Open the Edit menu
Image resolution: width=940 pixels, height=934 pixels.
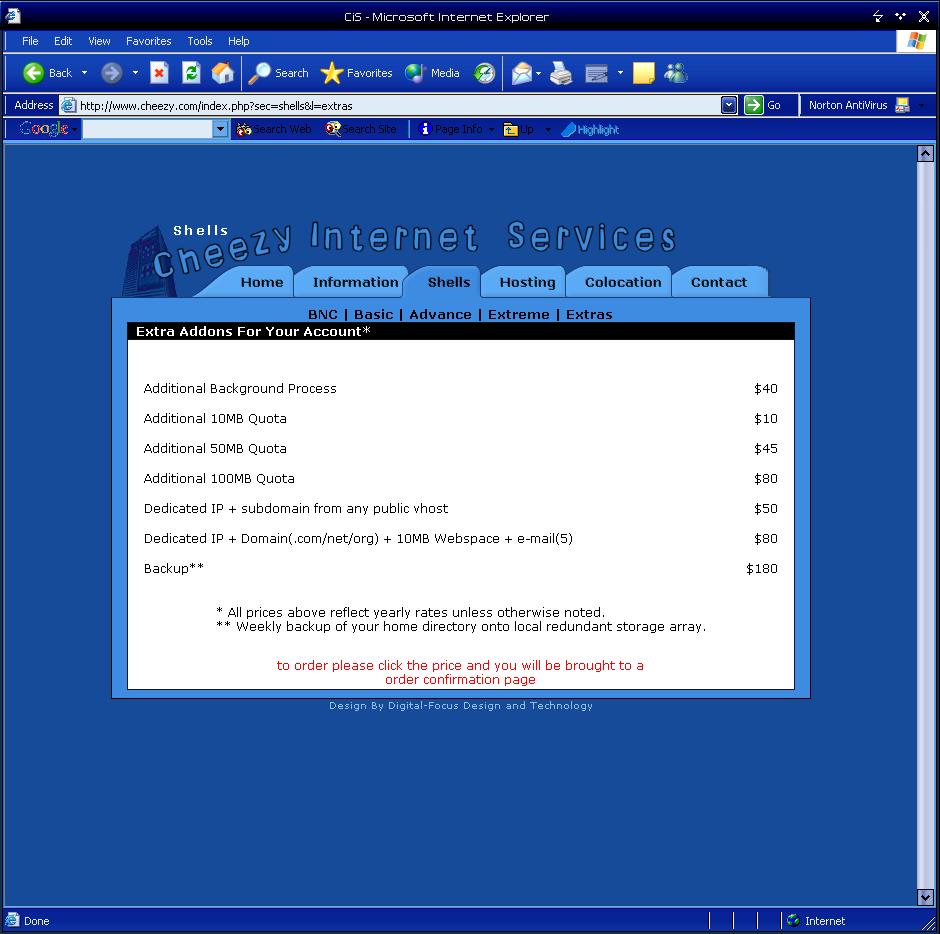coord(63,41)
